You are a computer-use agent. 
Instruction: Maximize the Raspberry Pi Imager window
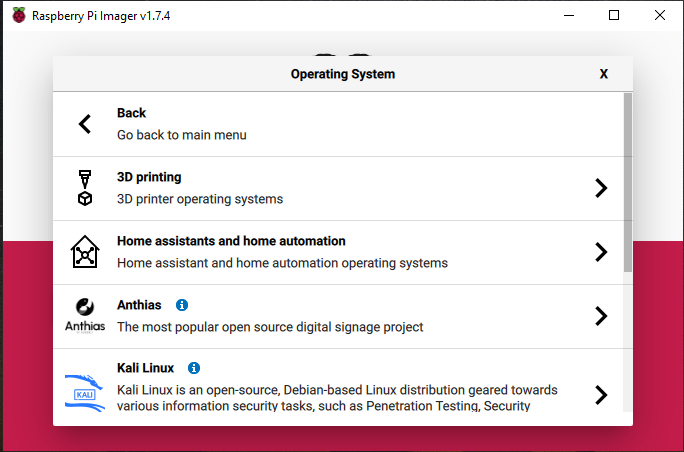point(614,16)
